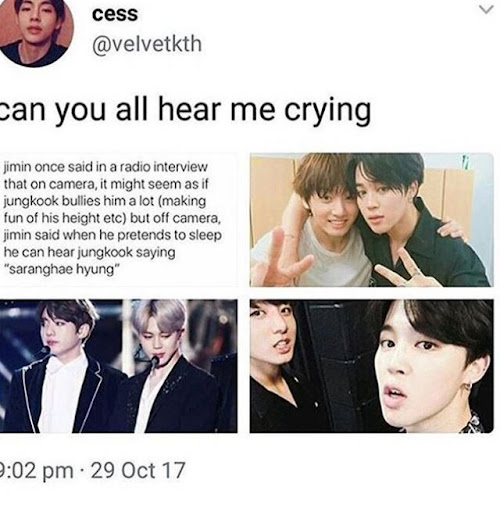View the stage performance photo with microphones

click(x=118, y=366)
